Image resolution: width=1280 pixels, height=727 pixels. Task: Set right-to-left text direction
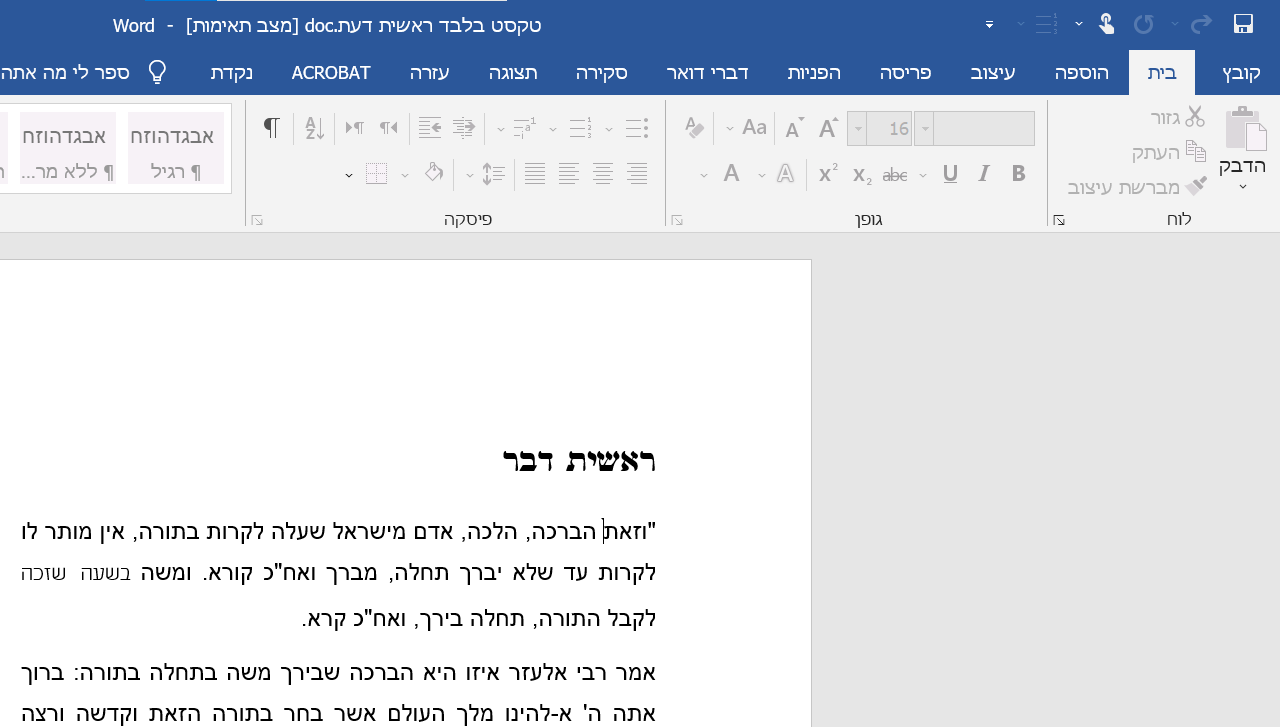click(x=388, y=128)
